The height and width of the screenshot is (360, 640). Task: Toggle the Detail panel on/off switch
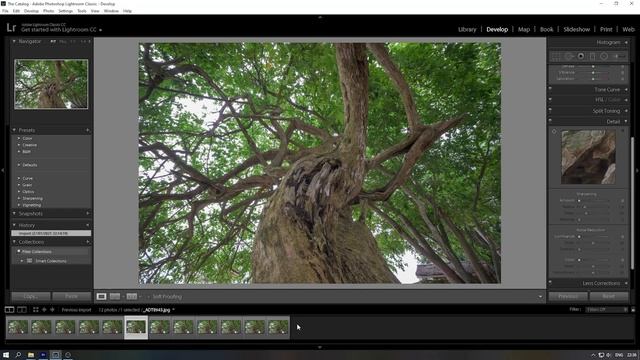point(550,121)
